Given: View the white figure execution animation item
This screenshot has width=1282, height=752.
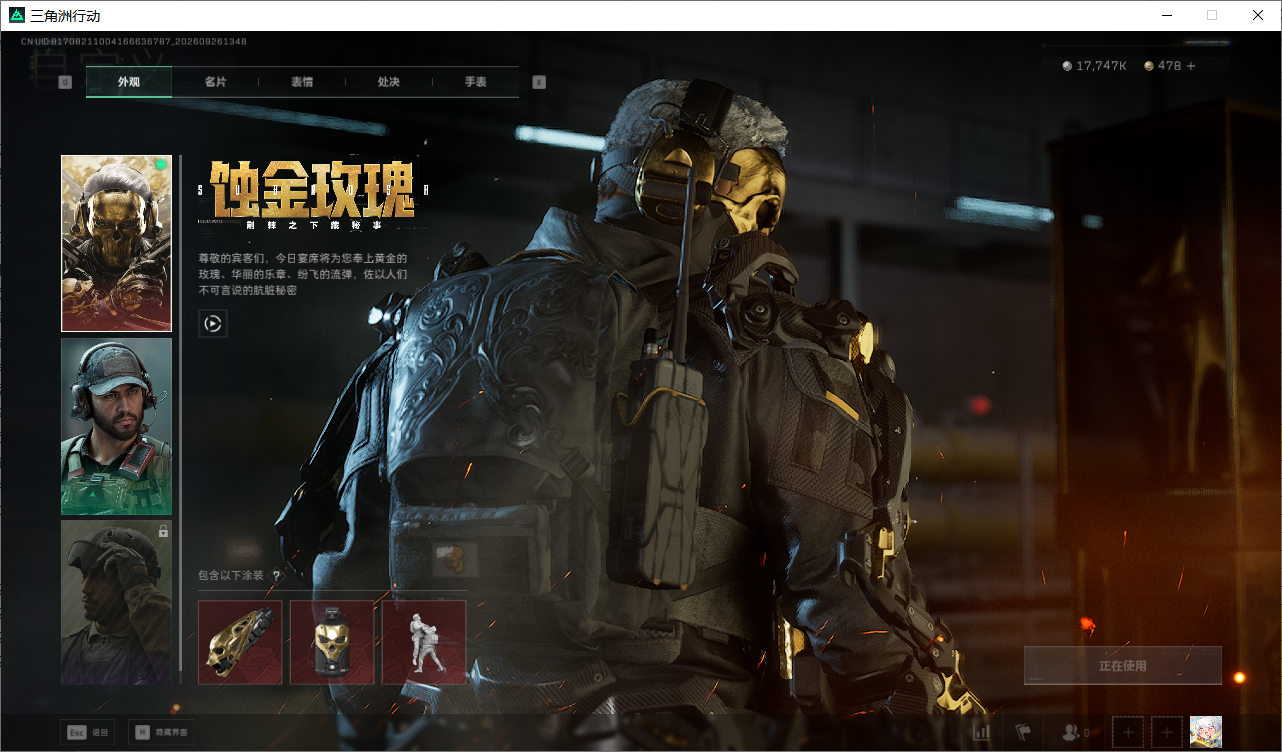Looking at the screenshot, I should pos(424,642).
